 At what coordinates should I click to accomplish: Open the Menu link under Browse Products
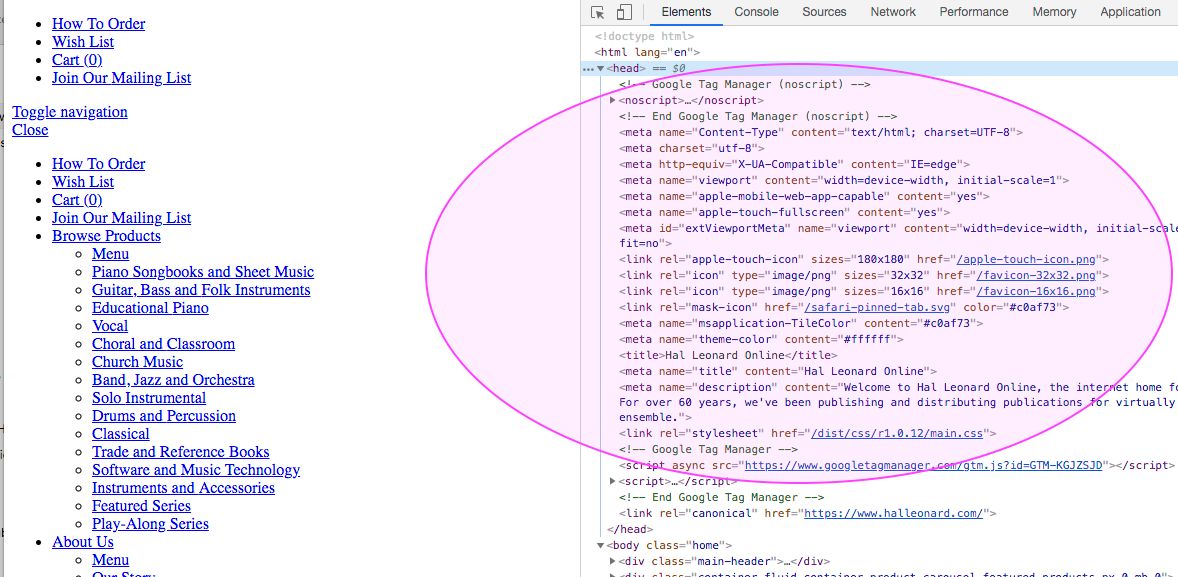[x=110, y=254]
